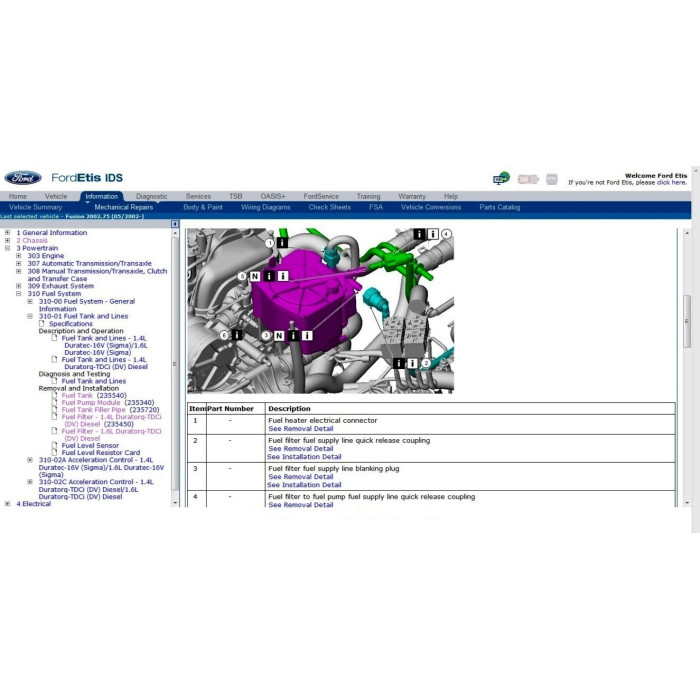700x700 pixels.
Task: Collapse the 310 Fuel System node
Action: 18,293
